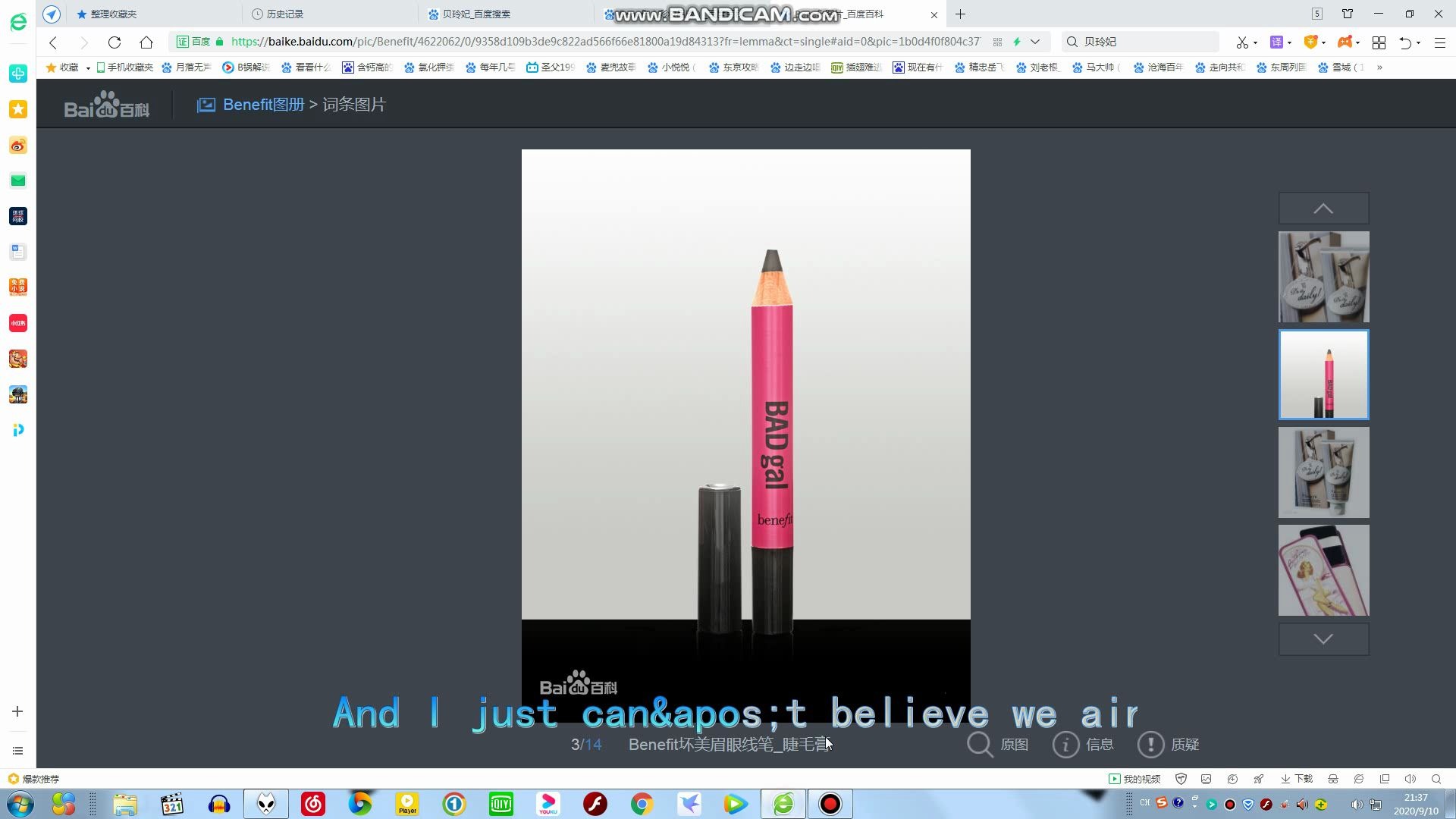The height and width of the screenshot is (819, 1456).
Task: Click 我的视频 in the status bar
Action: tap(1134, 779)
